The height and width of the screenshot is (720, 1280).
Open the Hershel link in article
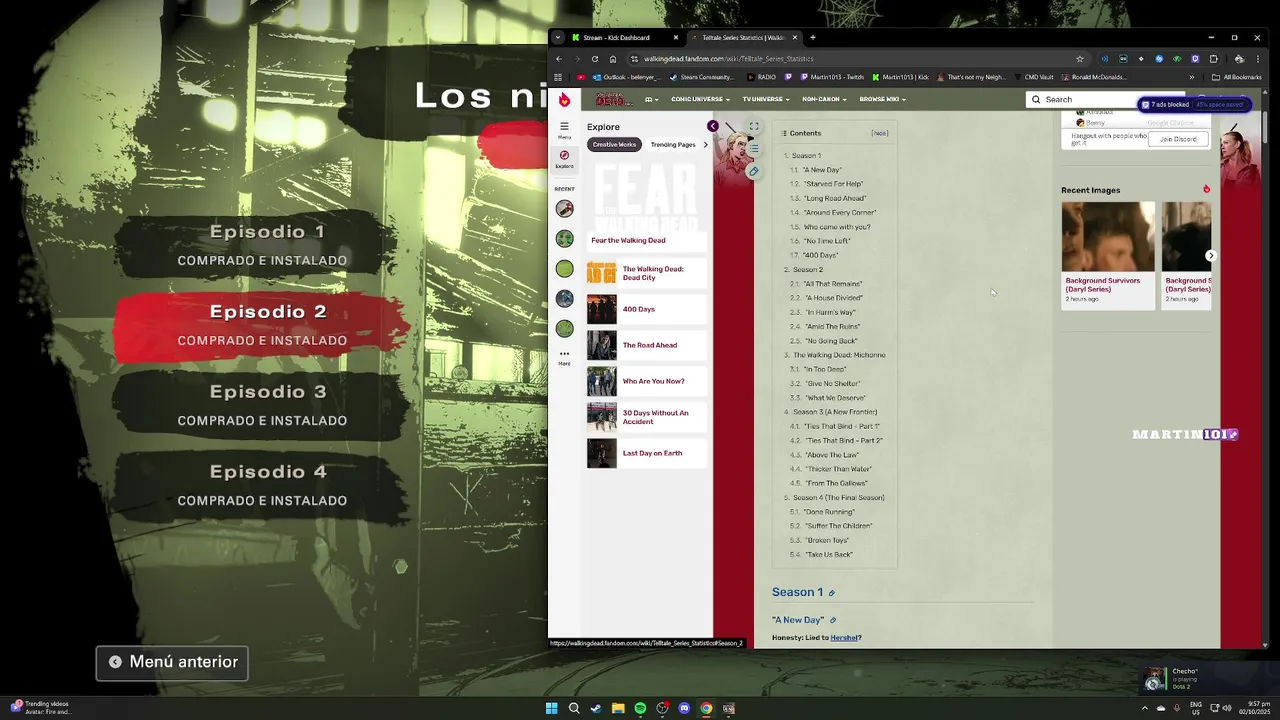(844, 638)
